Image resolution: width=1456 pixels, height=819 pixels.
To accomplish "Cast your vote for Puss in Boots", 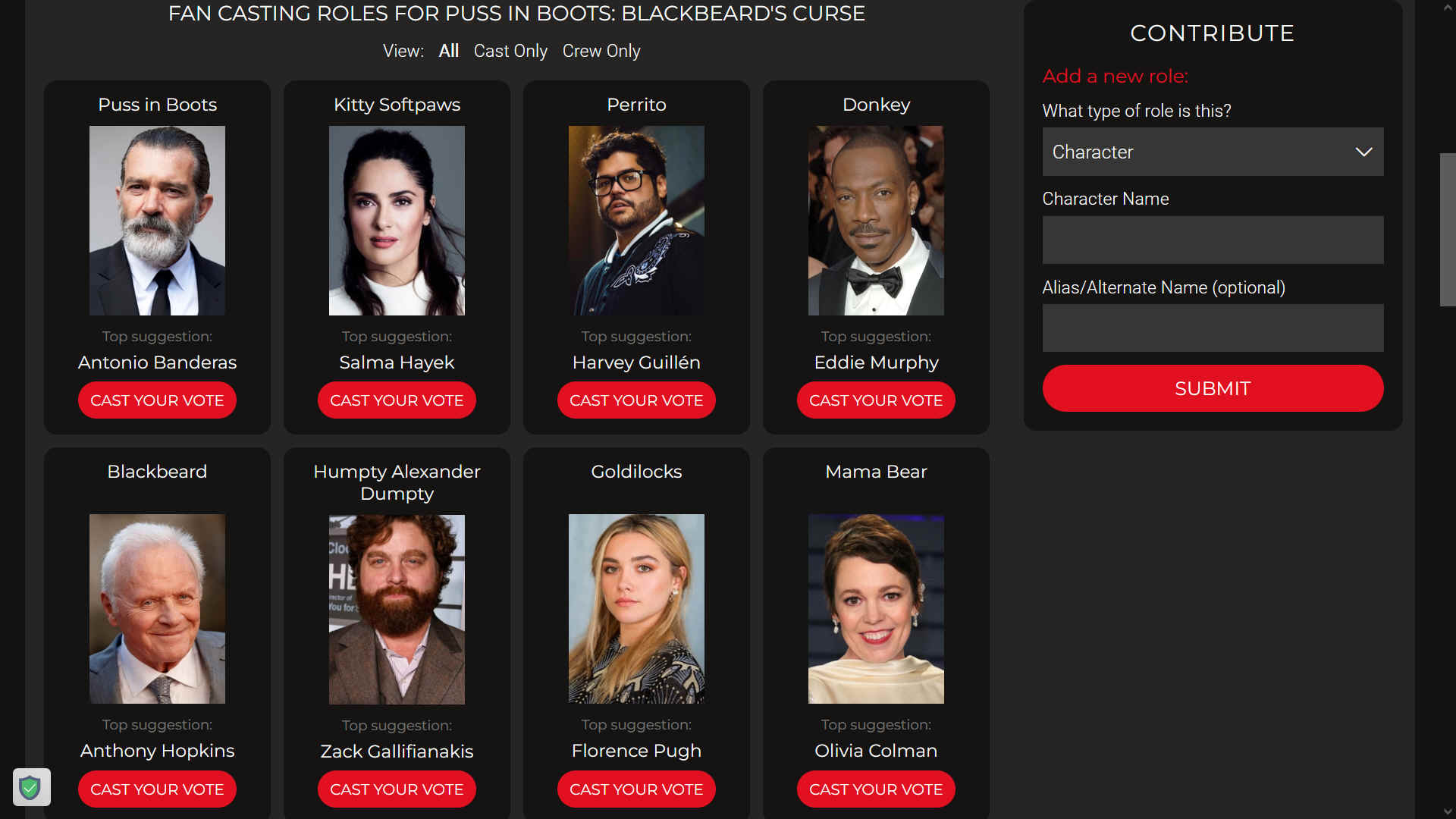I will (157, 400).
